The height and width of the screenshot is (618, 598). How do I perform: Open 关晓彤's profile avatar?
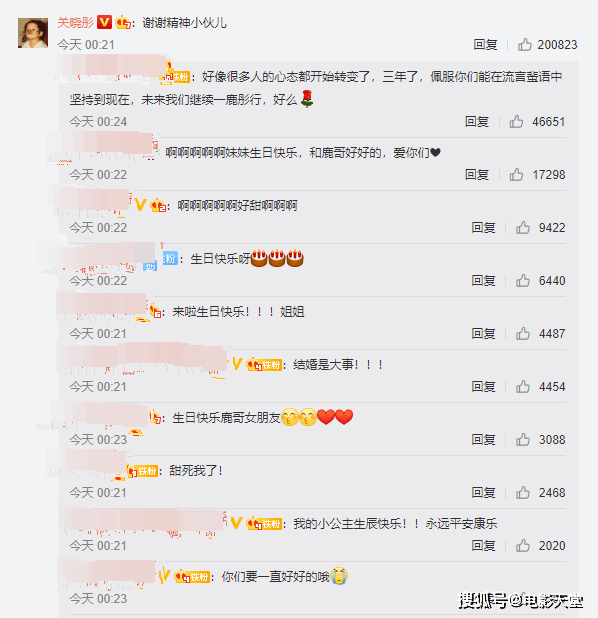[33, 33]
